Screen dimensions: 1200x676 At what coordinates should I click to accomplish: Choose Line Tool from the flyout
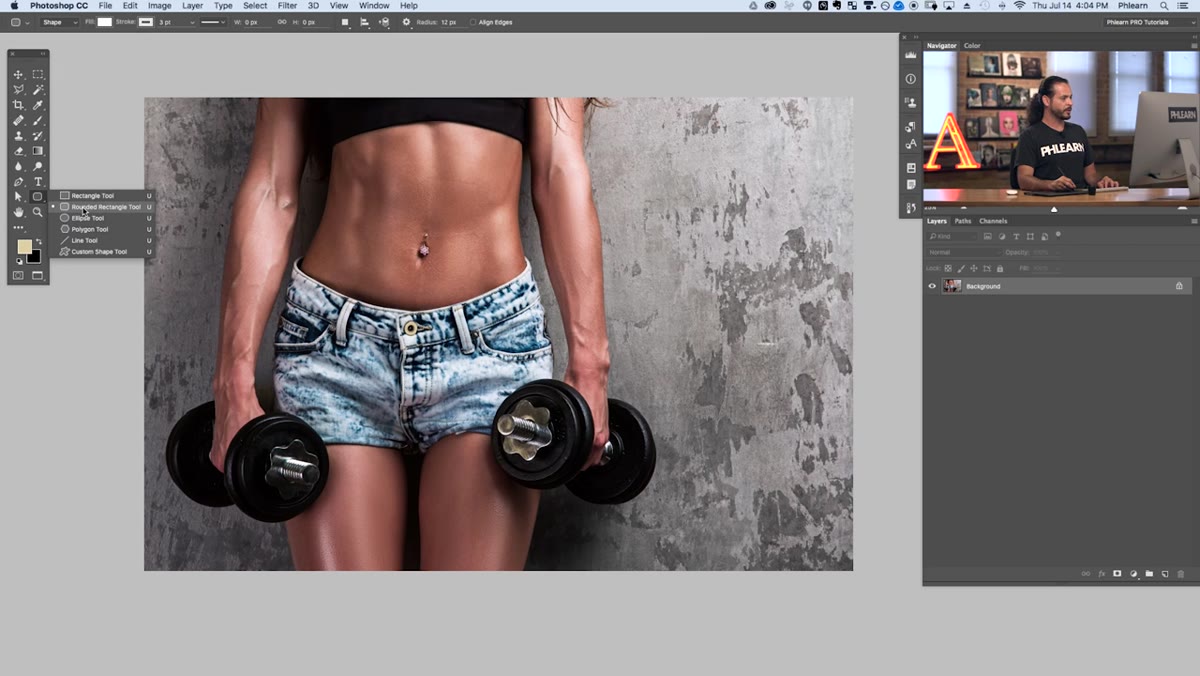104,240
